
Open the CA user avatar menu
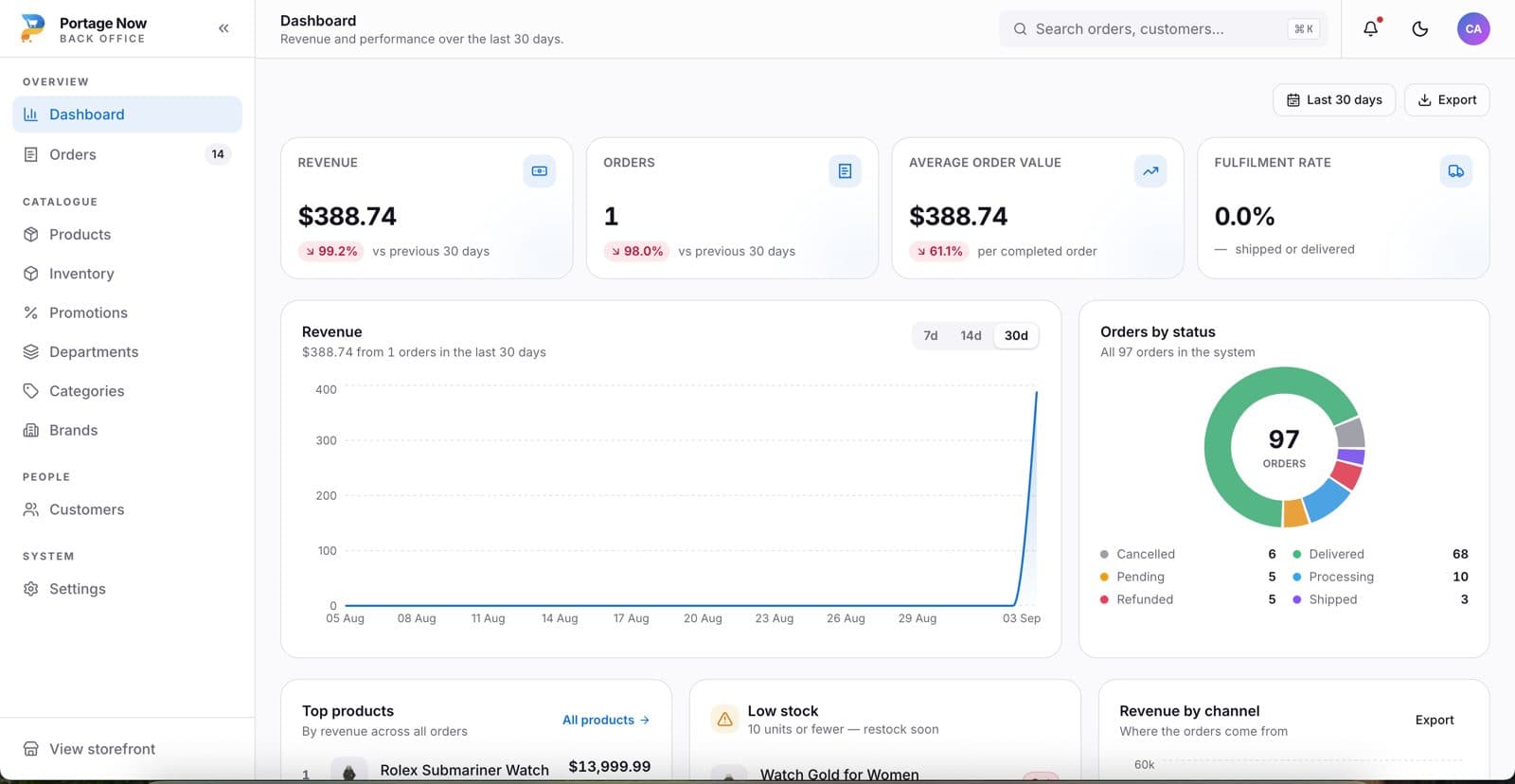1473,28
